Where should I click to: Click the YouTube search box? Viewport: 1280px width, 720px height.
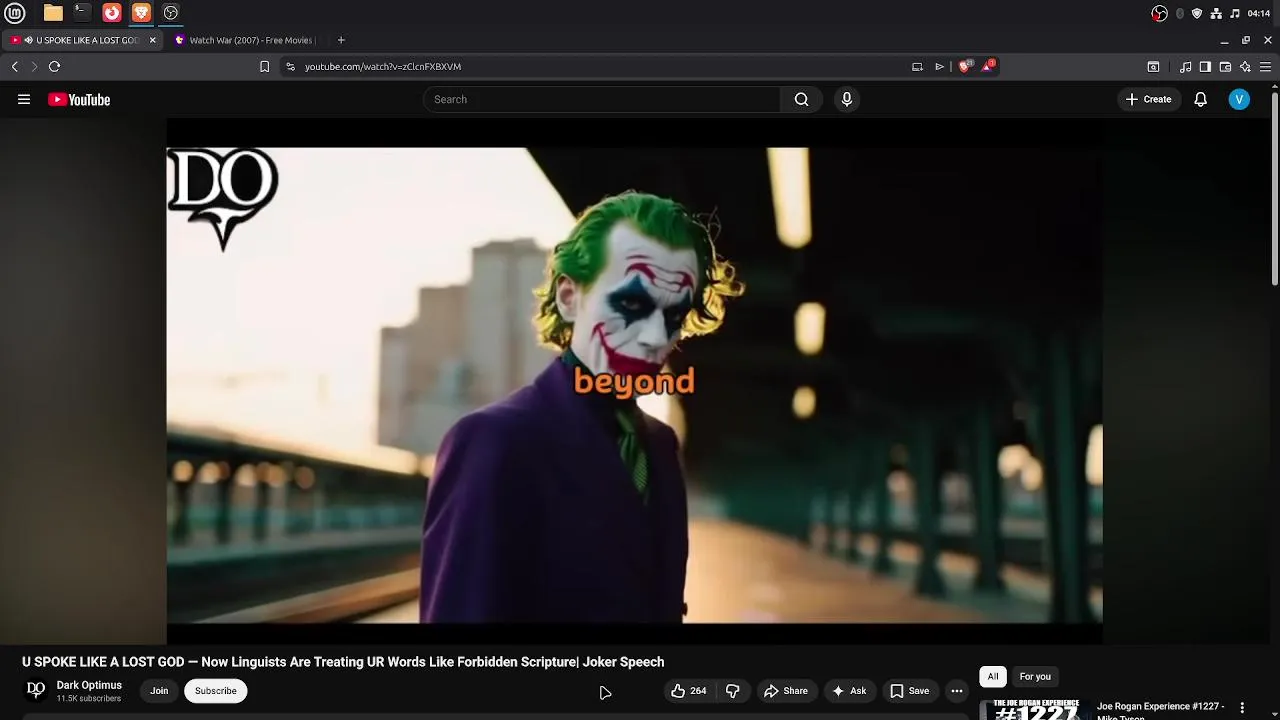coord(602,99)
